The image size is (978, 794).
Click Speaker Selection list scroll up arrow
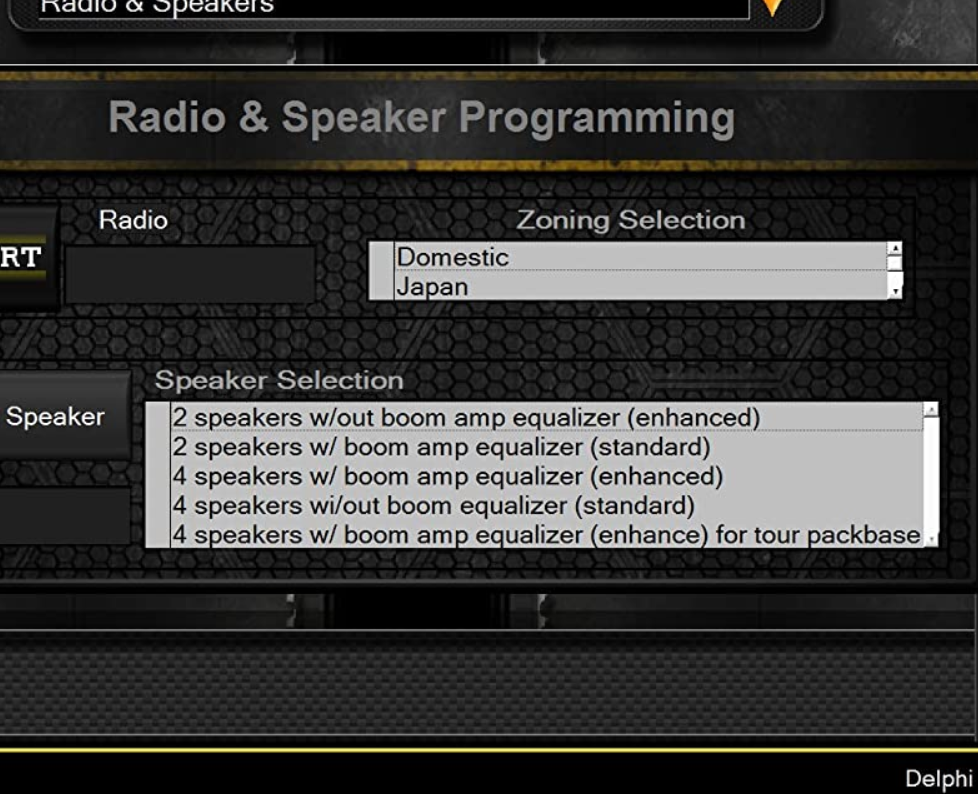931,410
